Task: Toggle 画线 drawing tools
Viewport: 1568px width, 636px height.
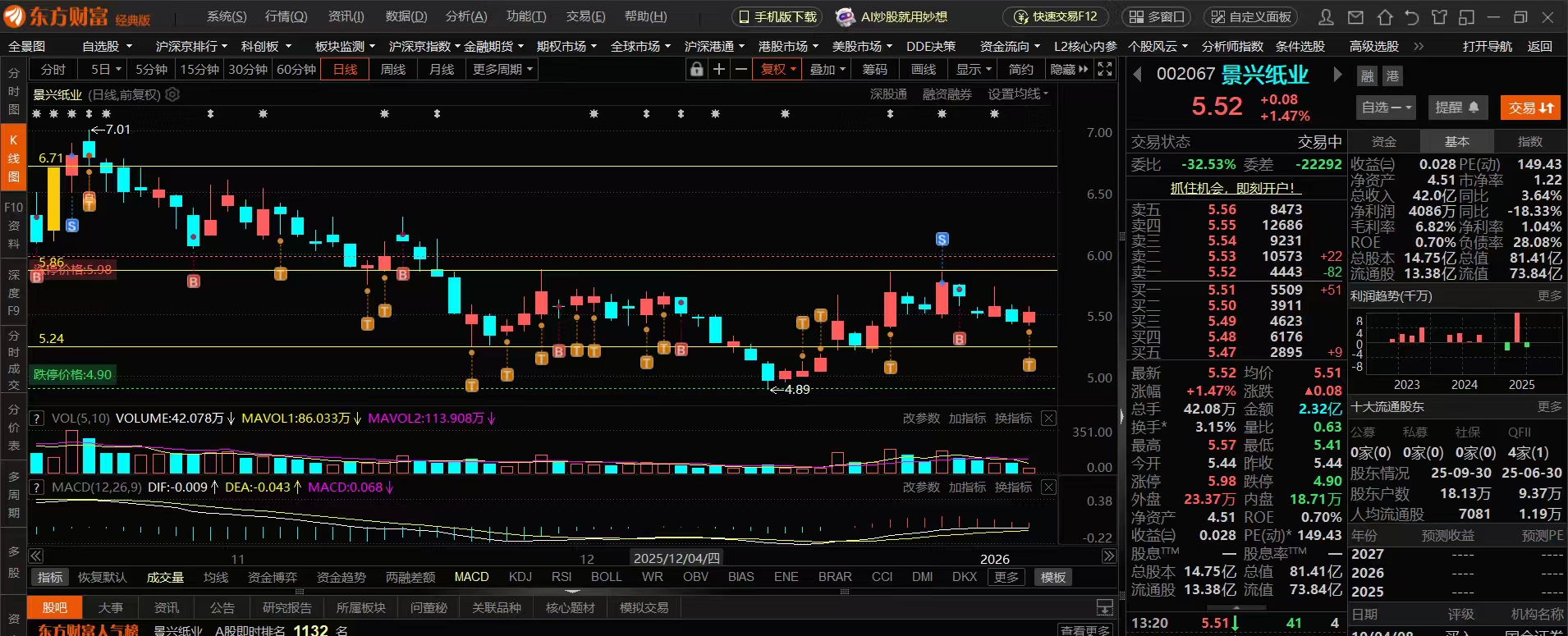Action: coord(924,70)
